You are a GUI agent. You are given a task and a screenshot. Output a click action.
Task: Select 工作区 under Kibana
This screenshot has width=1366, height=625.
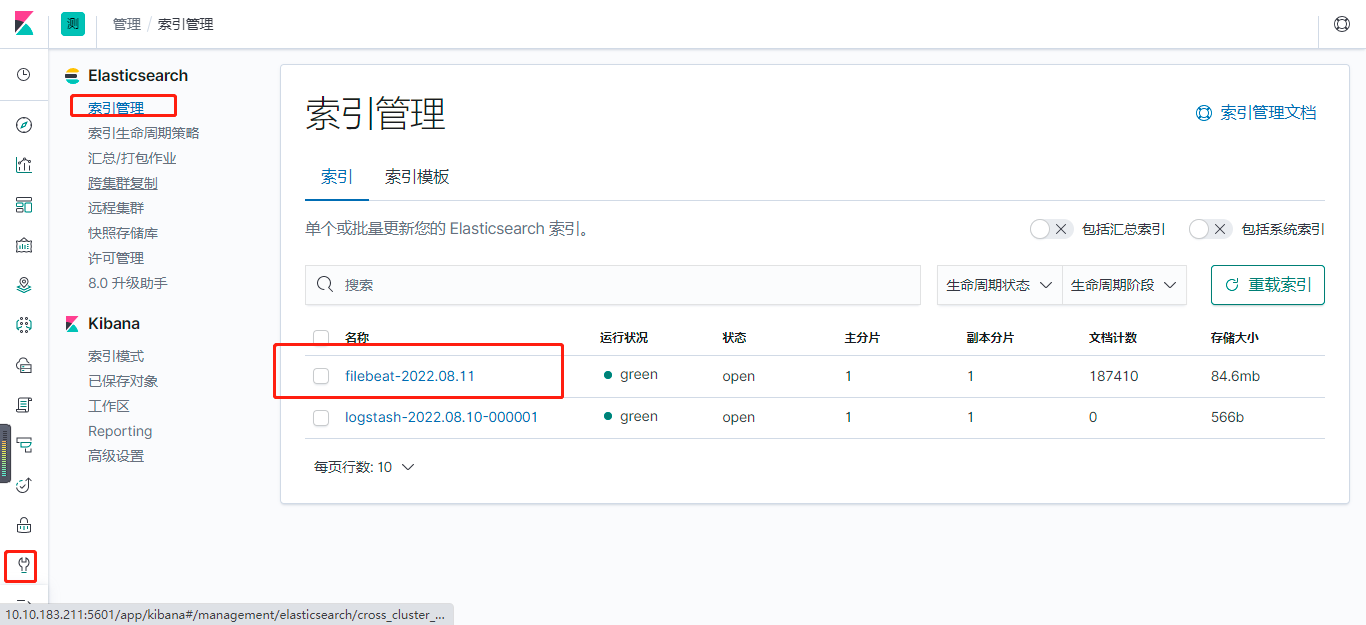109,406
